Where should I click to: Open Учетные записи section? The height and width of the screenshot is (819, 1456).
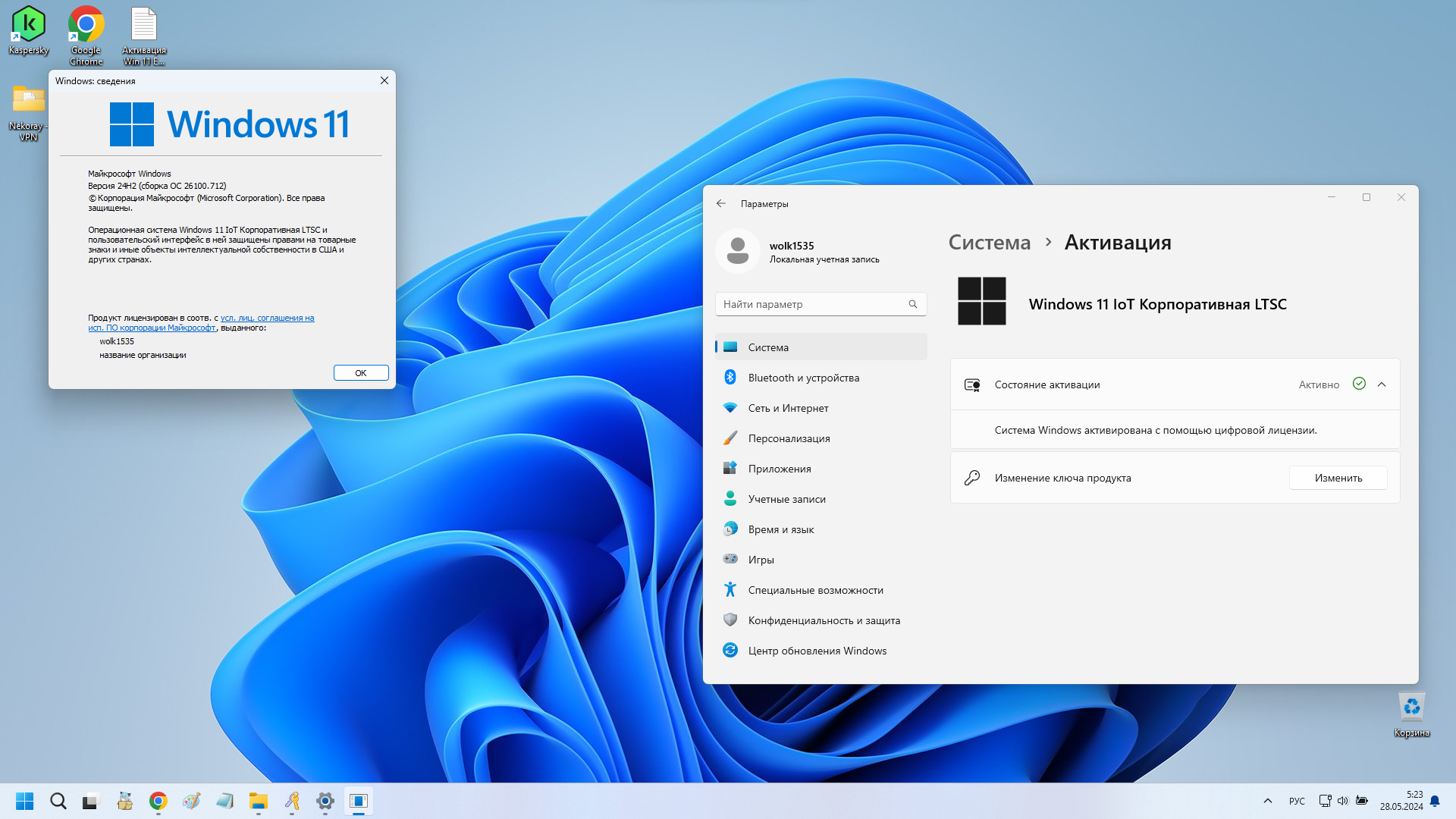(x=821, y=499)
